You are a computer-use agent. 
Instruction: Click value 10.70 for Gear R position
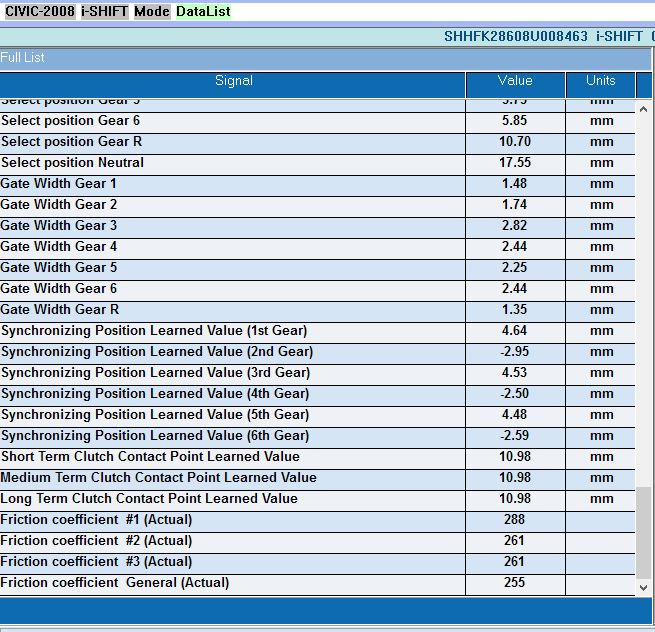[515, 142]
